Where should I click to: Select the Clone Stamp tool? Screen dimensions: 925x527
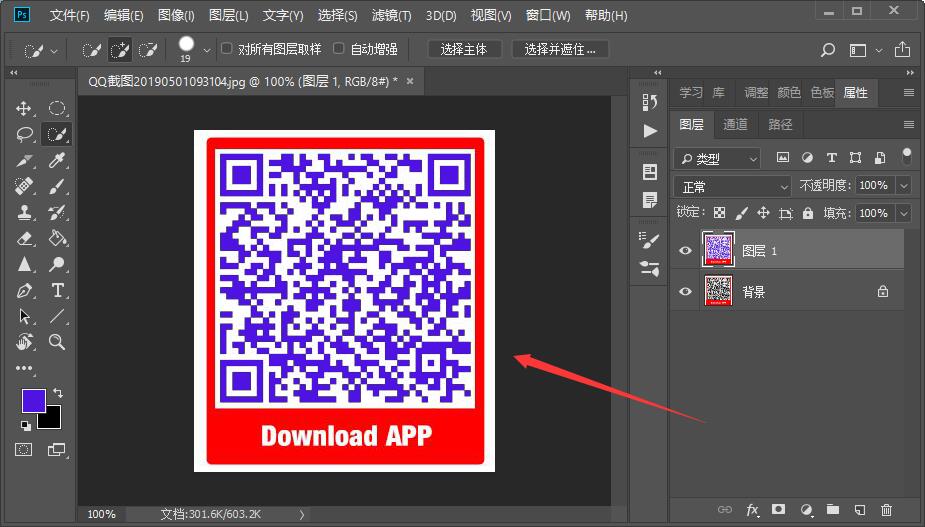coord(24,212)
